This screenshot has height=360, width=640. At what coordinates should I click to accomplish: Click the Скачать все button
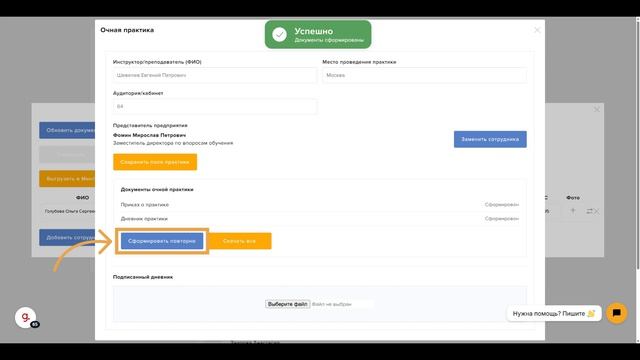[240, 241]
